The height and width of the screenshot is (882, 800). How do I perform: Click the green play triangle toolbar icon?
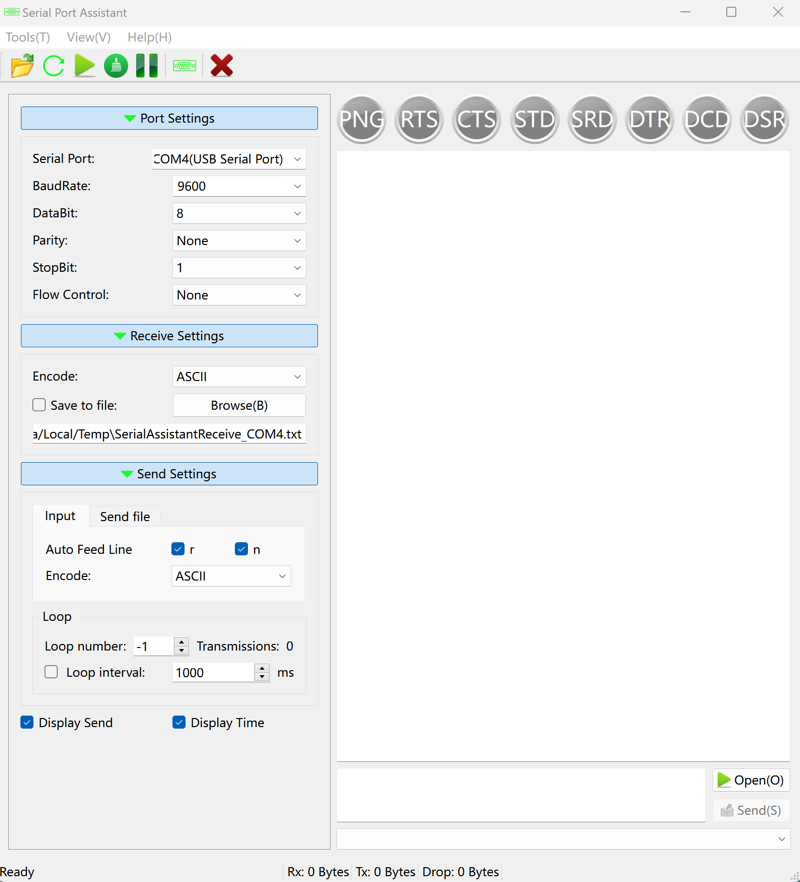pos(84,66)
